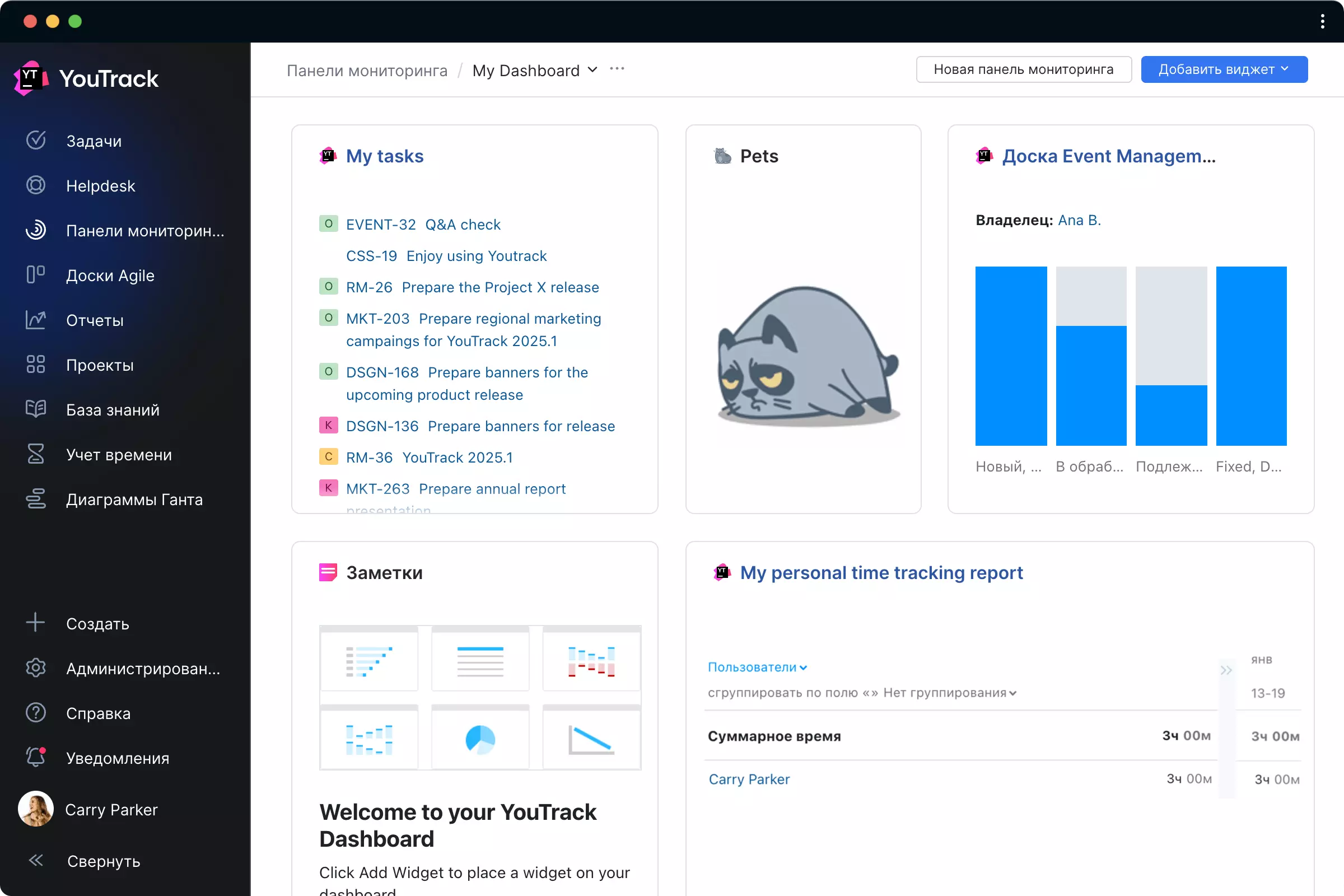Screen dimensions: 1344x896
Task: Collapse sidebar with Свернуть
Action: pyautogui.click(x=35, y=861)
